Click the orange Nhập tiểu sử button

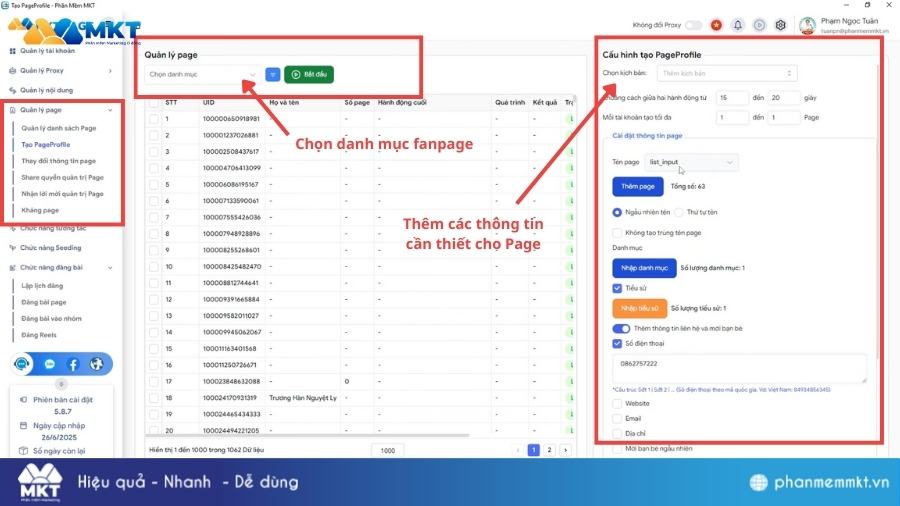[x=639, y=309]
